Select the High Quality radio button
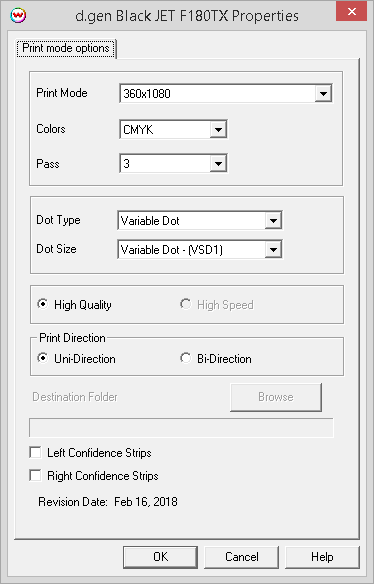 pyautogui.click(x=43, y=304)
